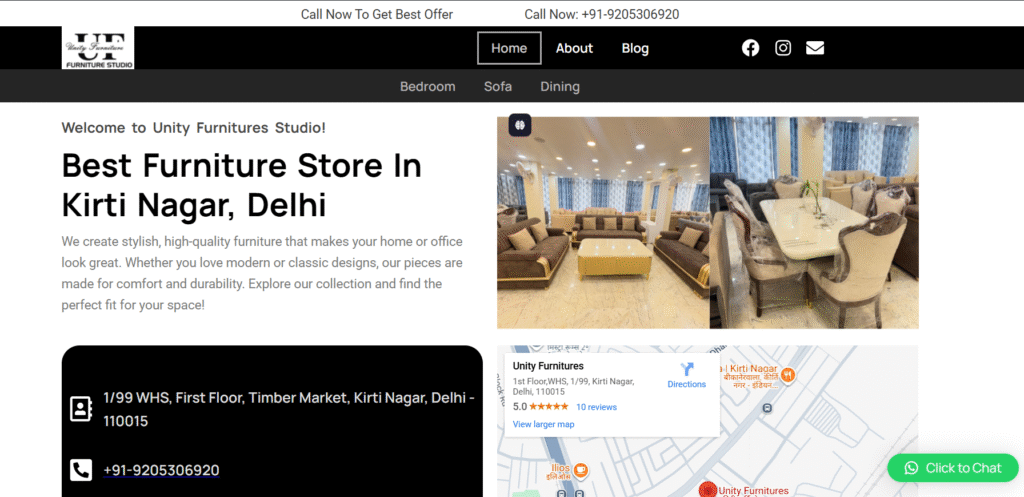Screen dimensions: 1024x497
Task: Click the Directions arrow icon on map
Action: click(x=687, y=370)
